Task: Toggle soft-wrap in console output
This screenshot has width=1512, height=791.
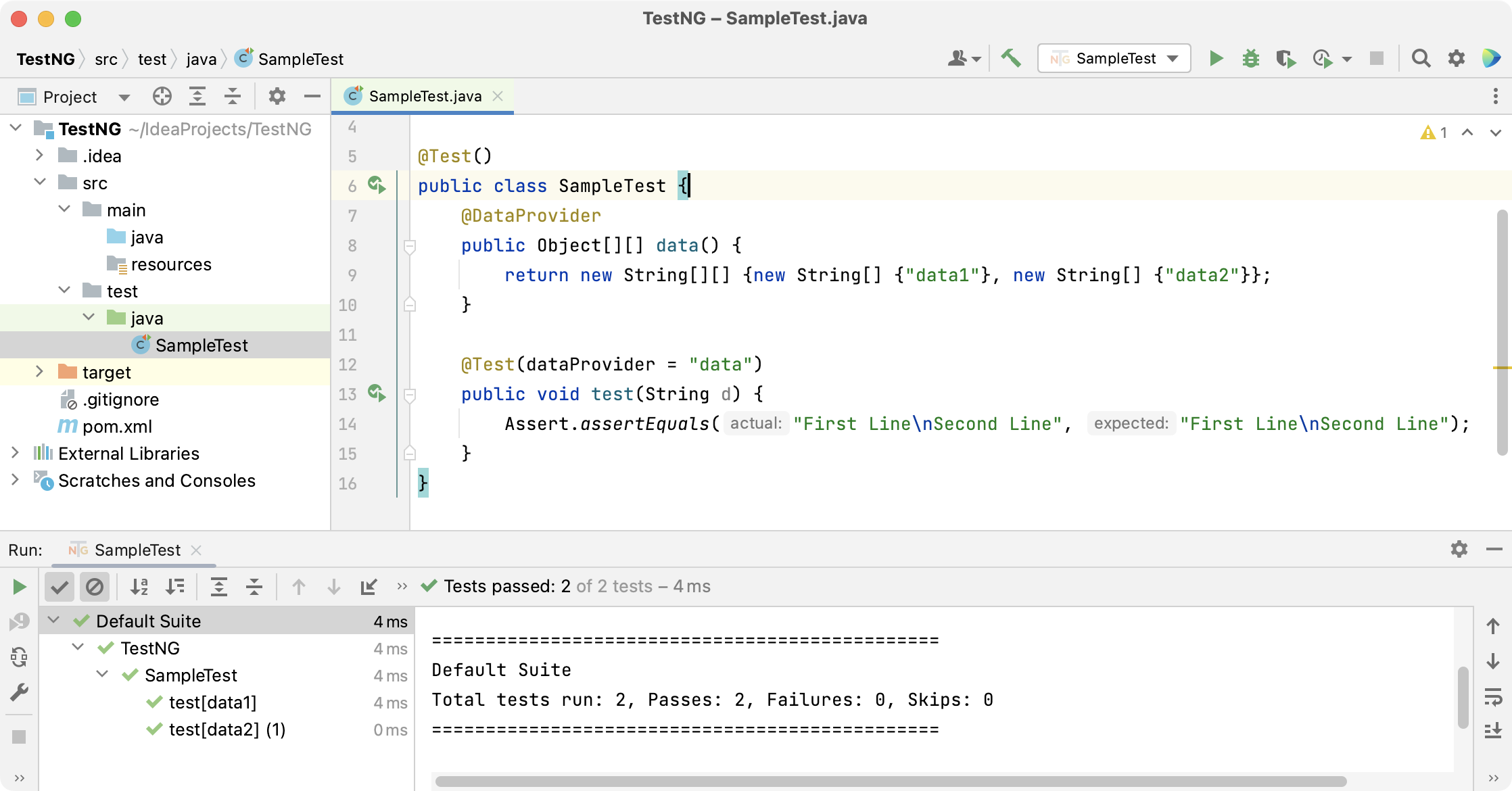Action: point(1493,697)
